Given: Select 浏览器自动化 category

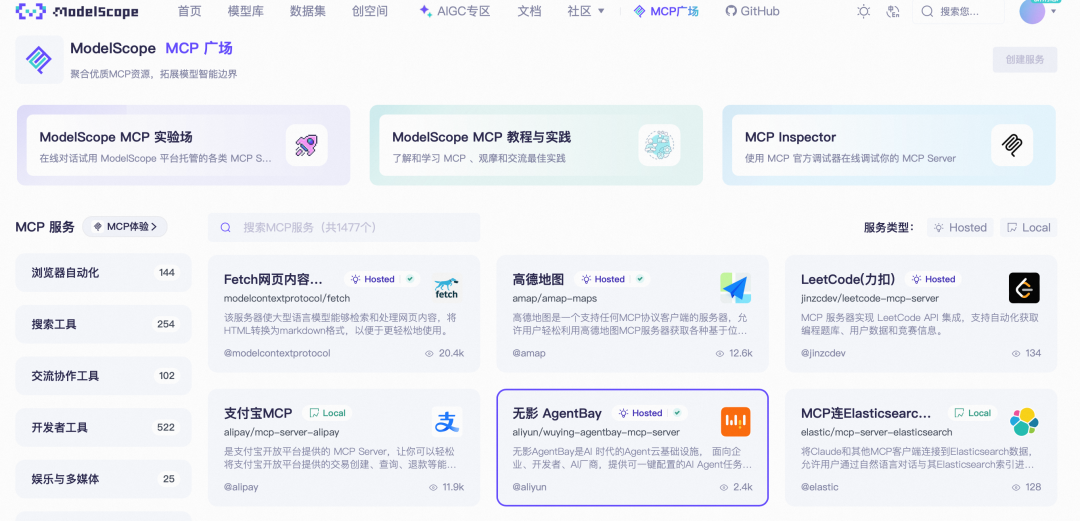Looking at the screenshot, I should click(103, 272).
